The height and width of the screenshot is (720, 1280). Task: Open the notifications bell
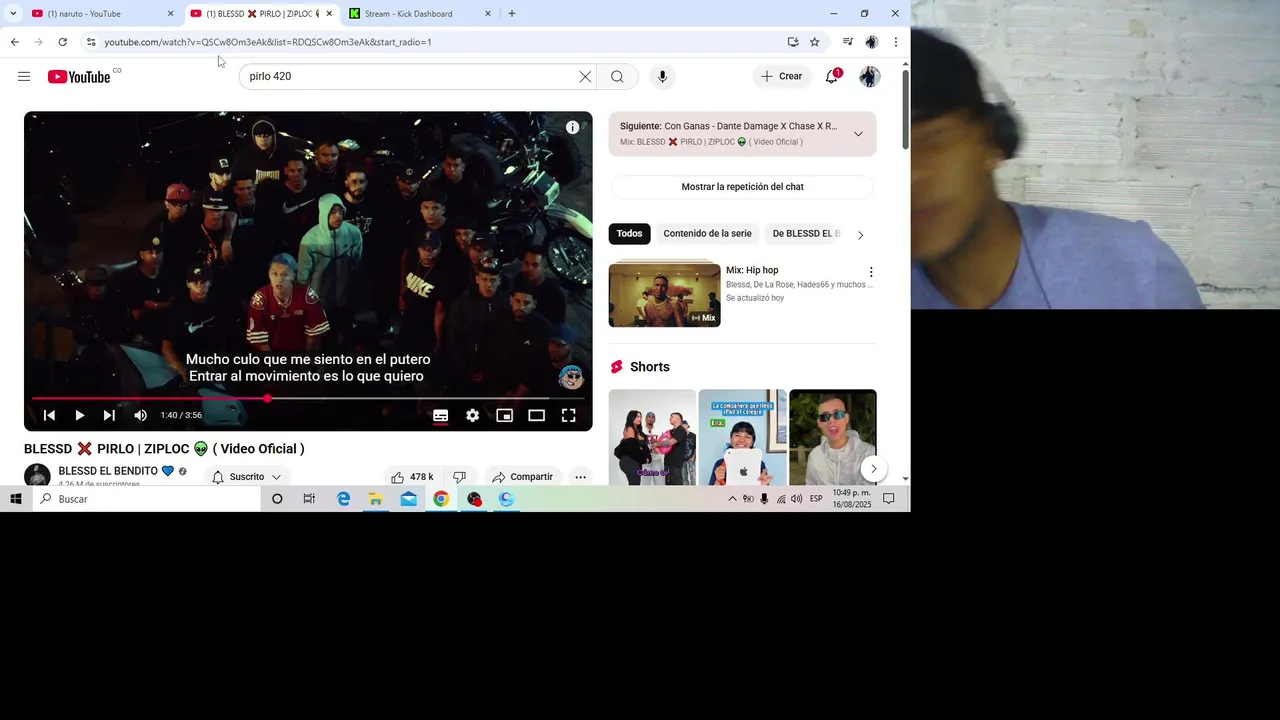coord(831,76)
